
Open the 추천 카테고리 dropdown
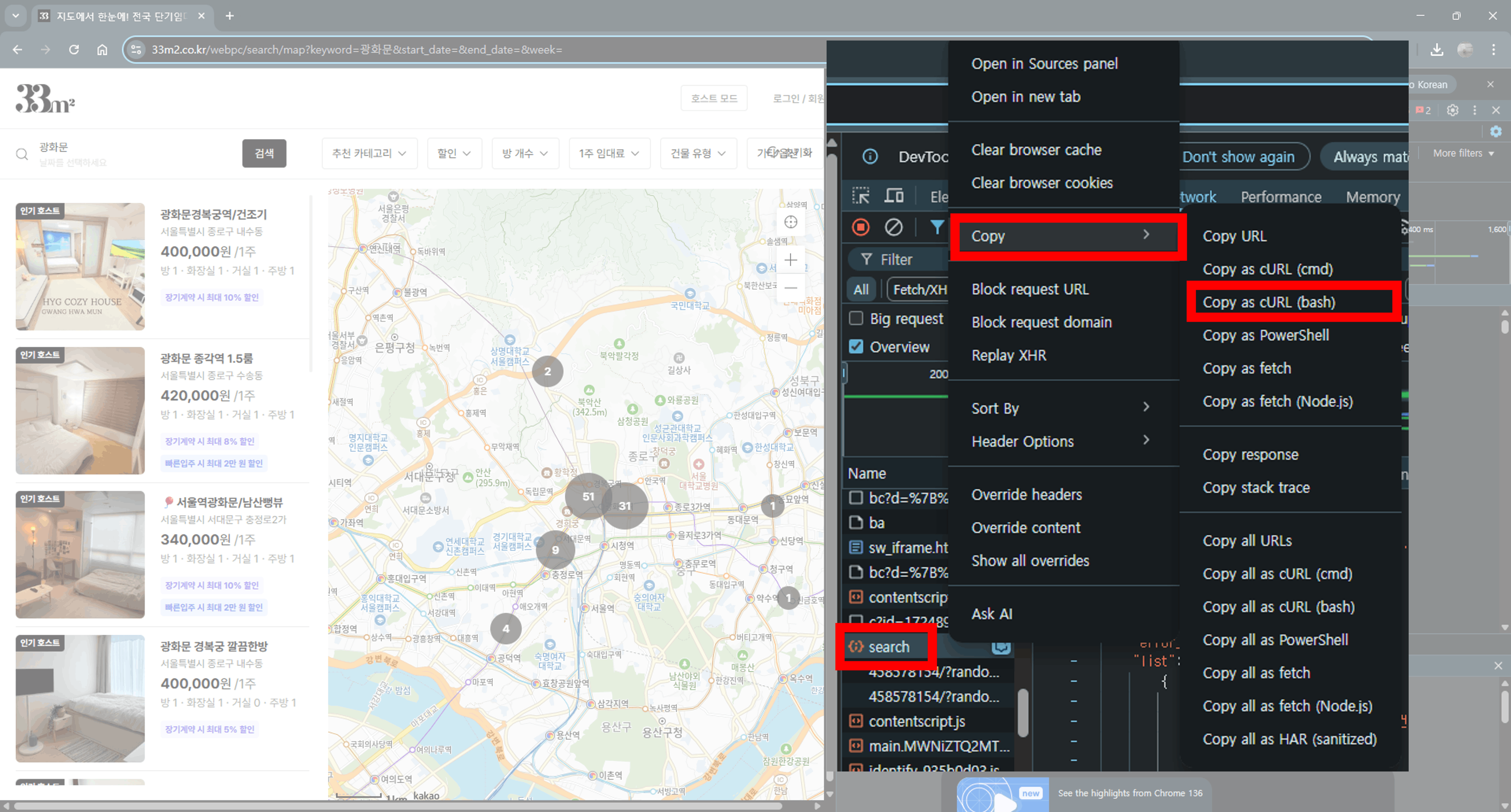pos(369,153)
